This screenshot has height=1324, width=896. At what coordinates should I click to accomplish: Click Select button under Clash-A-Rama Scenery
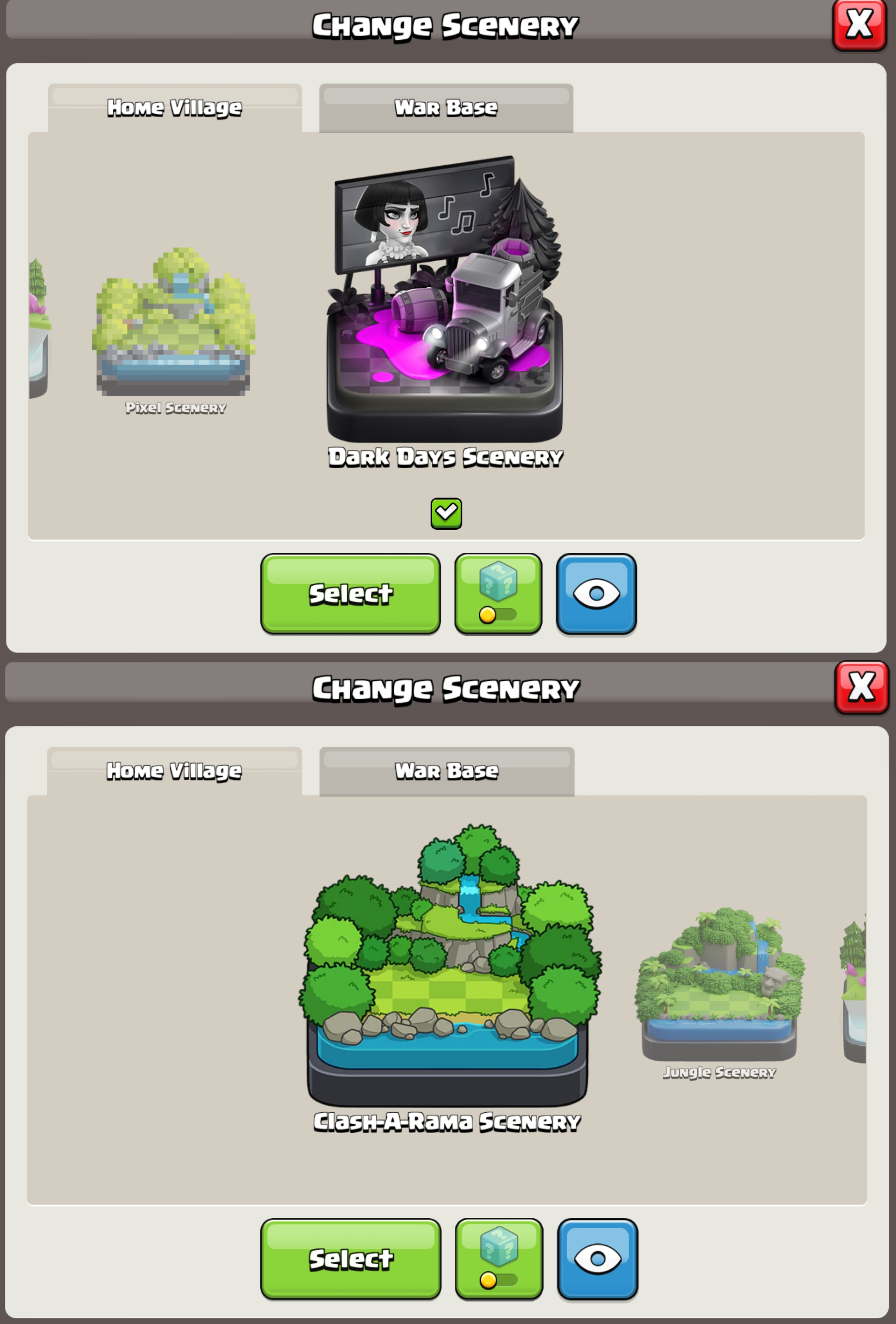click(351, 1259)
